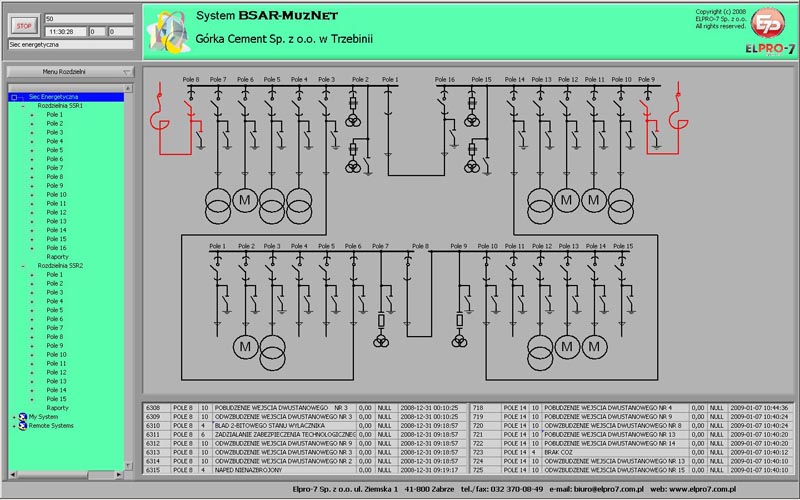
Task: Click the tree horizontal scroll-left arrow
Action: 12,474
